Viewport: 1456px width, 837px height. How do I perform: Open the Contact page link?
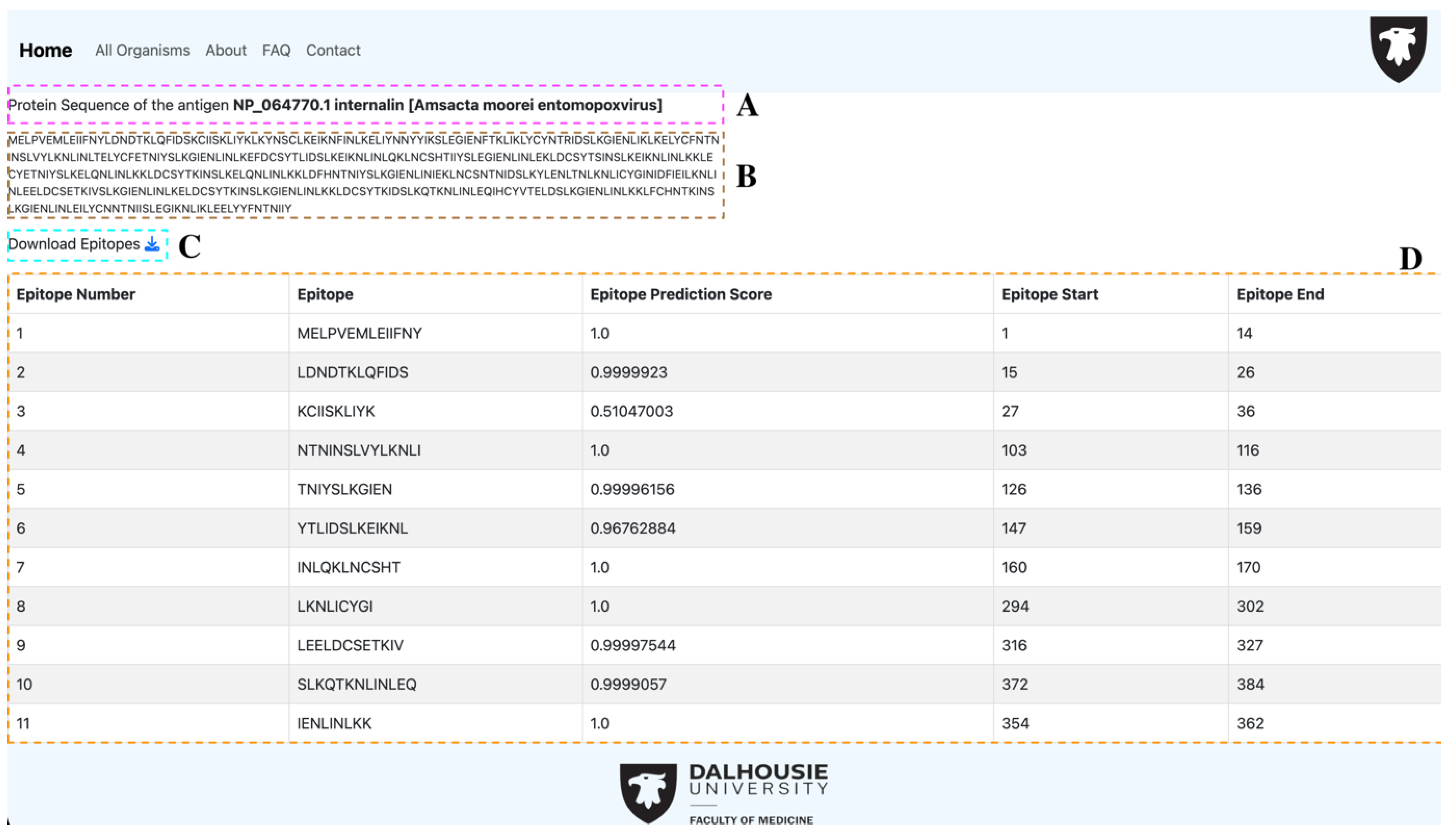click(333, 50)
